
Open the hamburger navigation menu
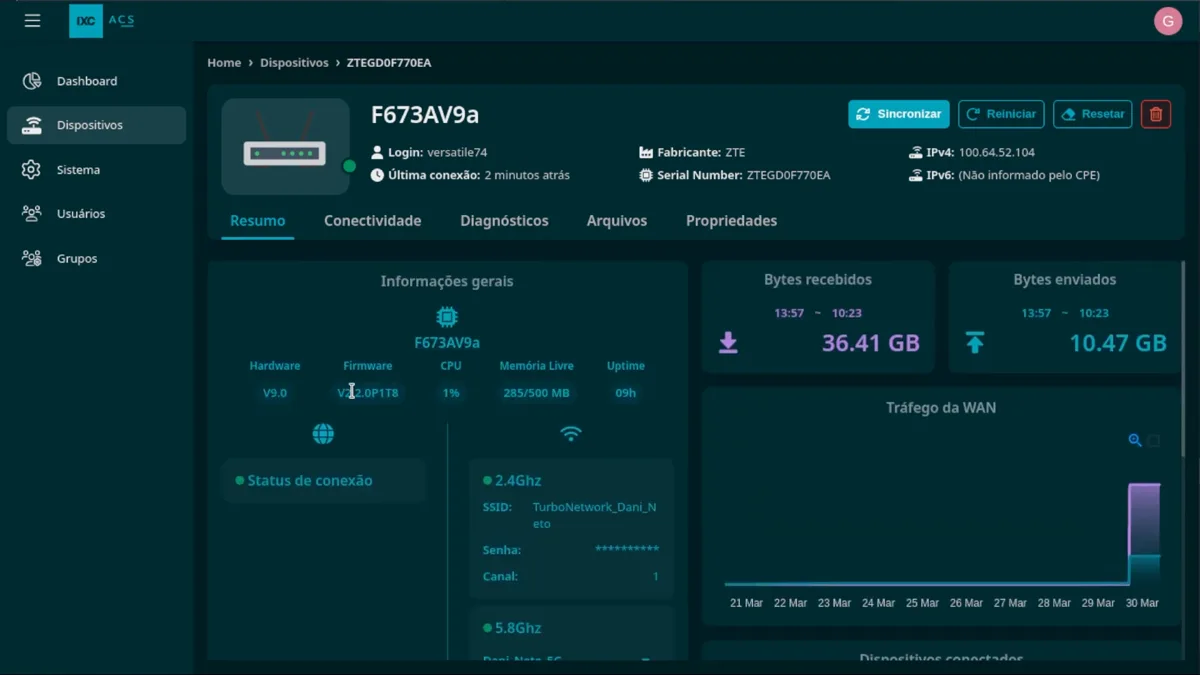(x=32, y=20)
